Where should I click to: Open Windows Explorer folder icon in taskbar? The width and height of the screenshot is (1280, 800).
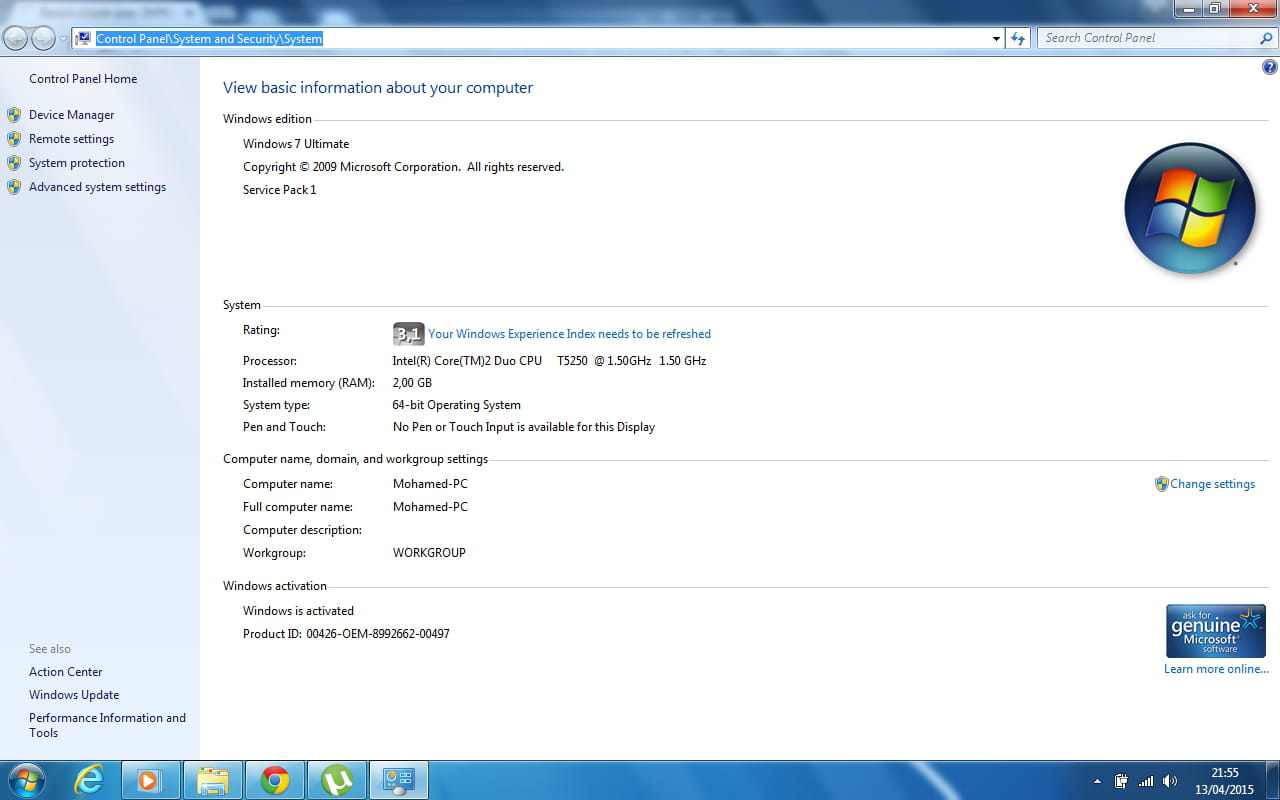pyautogui.click(x=213, y=780)
